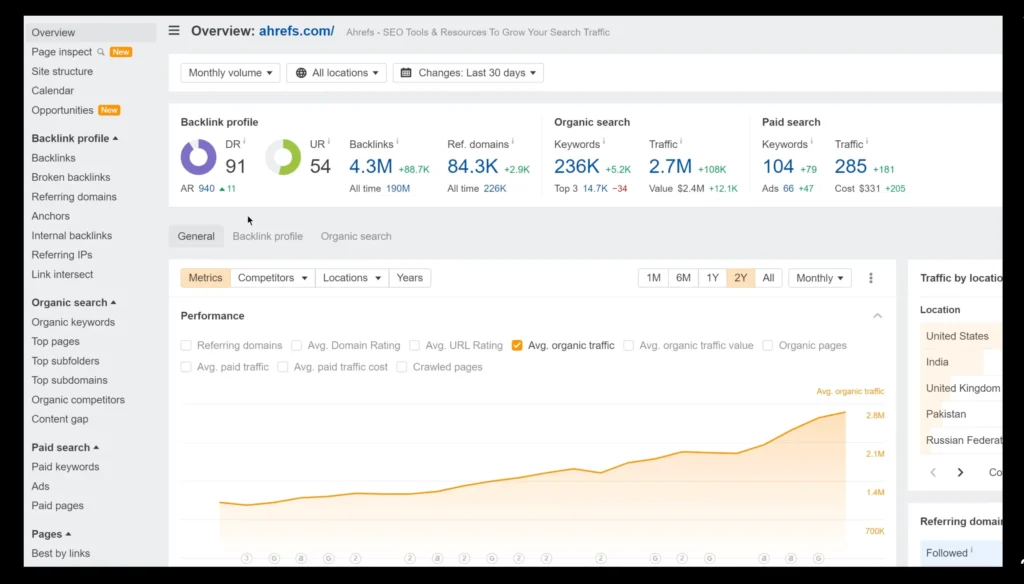Click the magnifier icon beside Page inspect
Screen dimensions: 1024x584
101,52
